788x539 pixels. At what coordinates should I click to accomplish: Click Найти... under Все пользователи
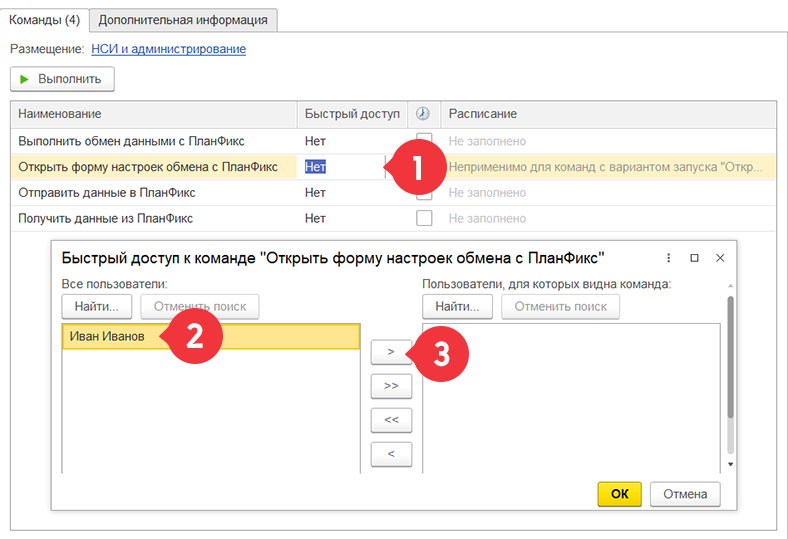click(96, 306)
